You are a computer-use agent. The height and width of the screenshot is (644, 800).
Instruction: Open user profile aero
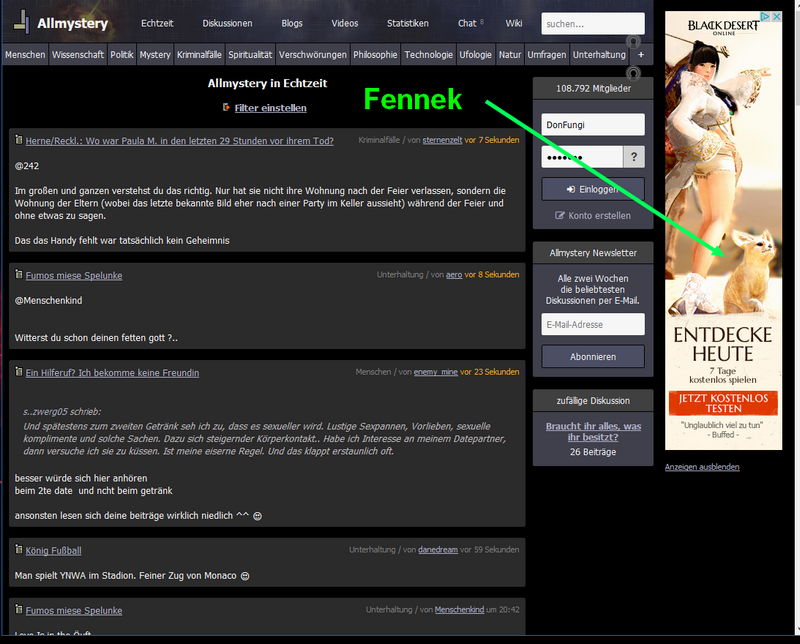[454, 275]
